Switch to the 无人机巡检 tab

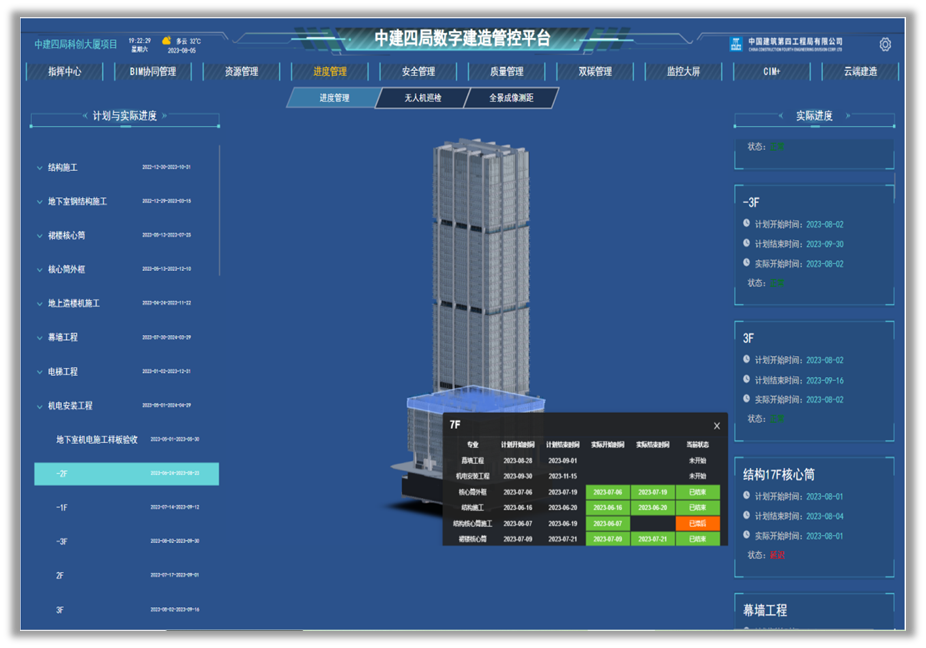[422, 98]
